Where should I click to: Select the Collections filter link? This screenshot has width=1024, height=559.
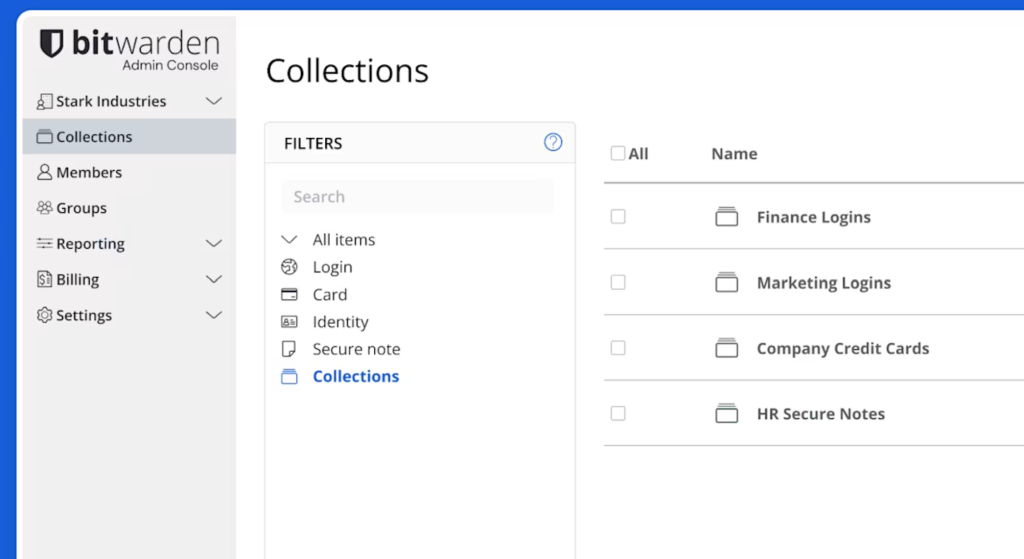(x=355, y=376)
